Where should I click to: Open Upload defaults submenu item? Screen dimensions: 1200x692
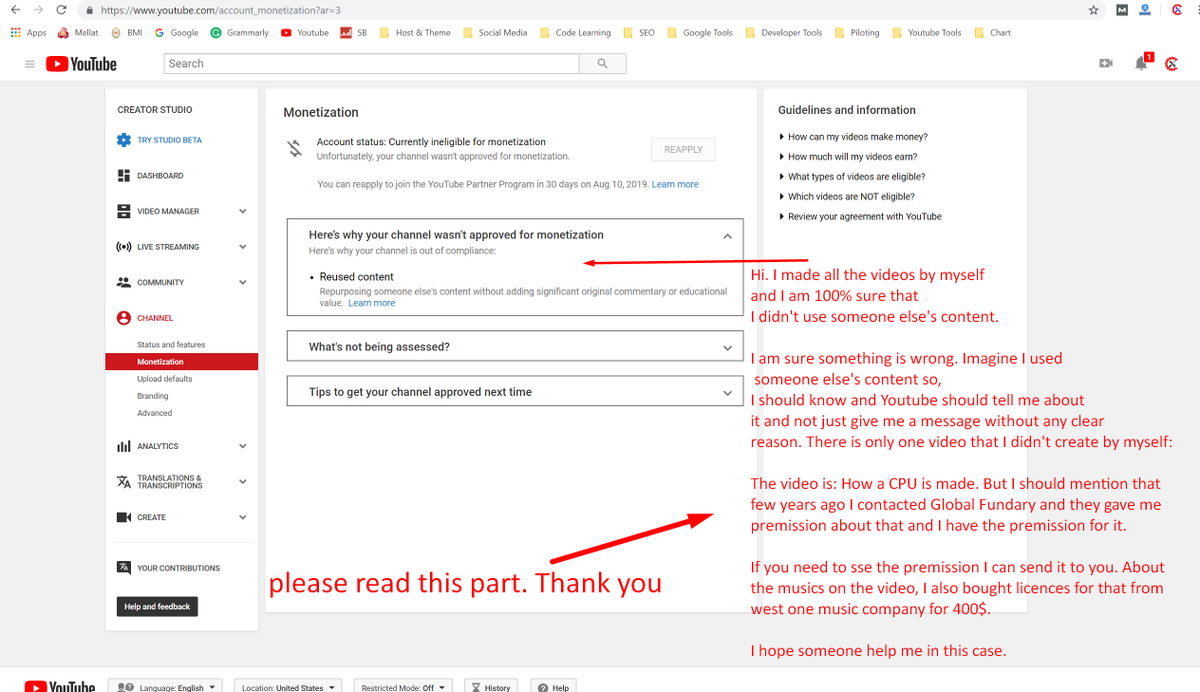pos(165,379)
